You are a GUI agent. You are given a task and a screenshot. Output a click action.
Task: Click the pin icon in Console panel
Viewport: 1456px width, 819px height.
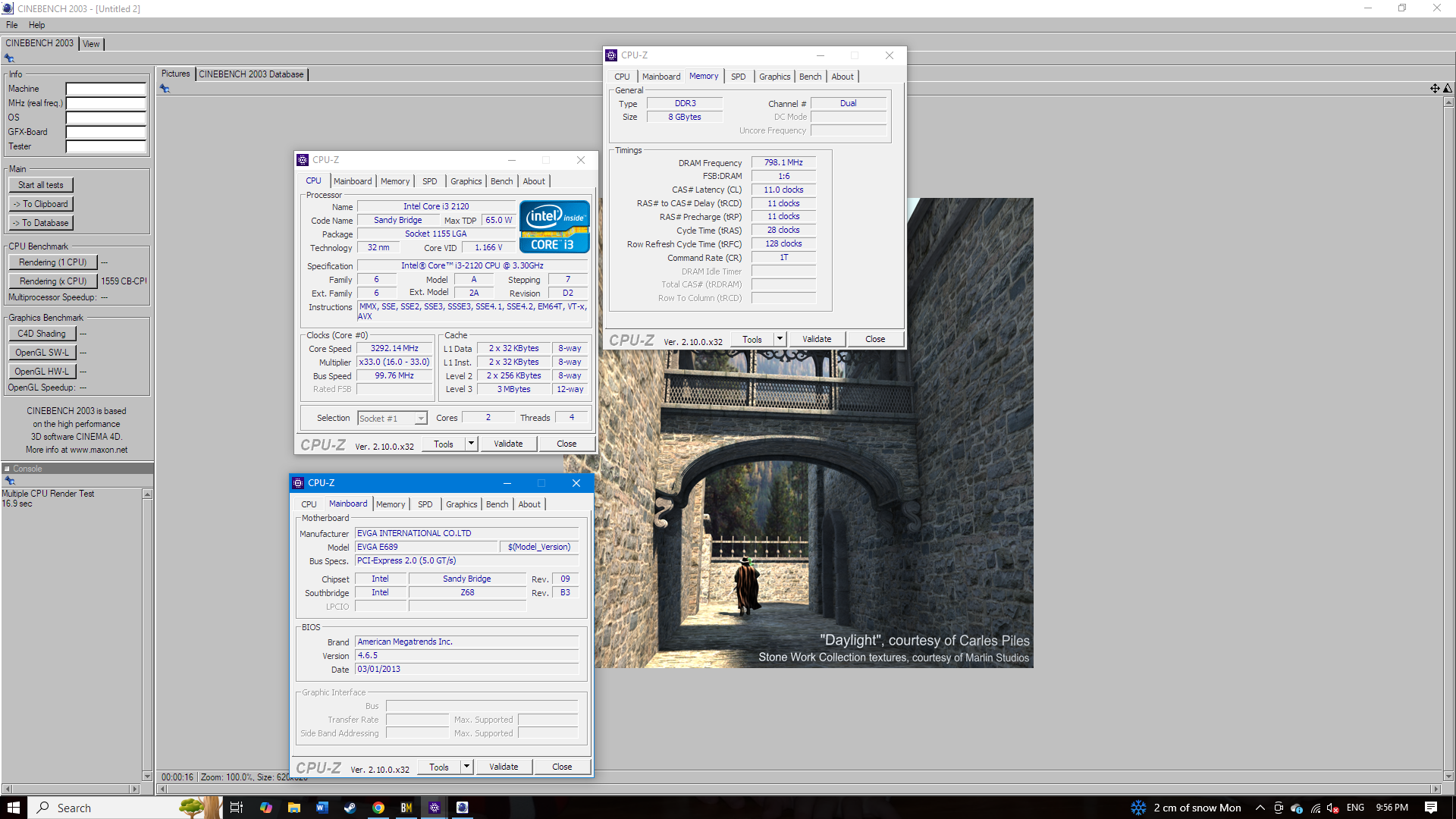[9, 481]
